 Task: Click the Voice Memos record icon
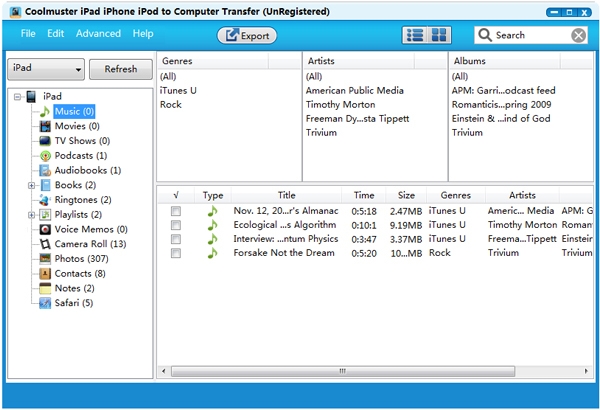click(x=45, y=229)
